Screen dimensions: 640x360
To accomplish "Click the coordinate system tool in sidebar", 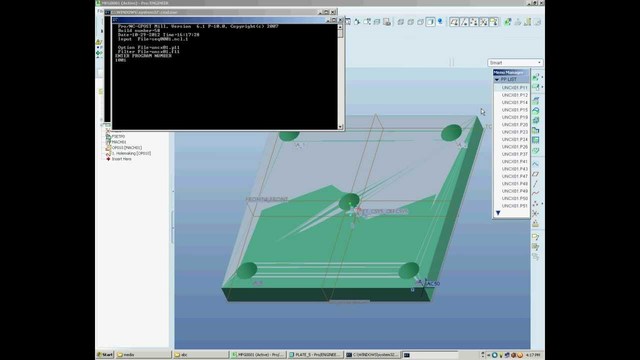I will point(536,213).
